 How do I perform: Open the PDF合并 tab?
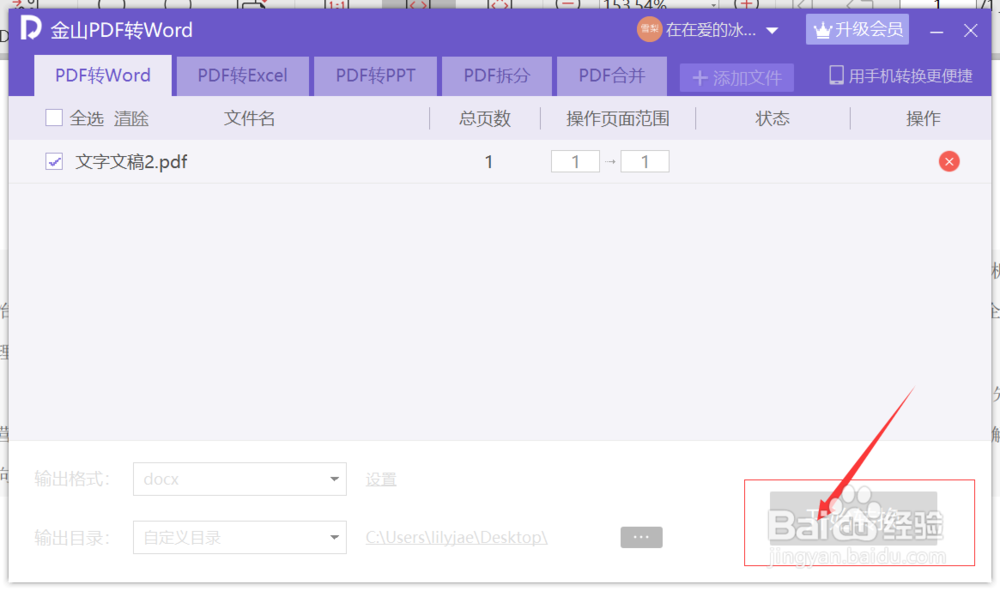click(x=611, y=75)
